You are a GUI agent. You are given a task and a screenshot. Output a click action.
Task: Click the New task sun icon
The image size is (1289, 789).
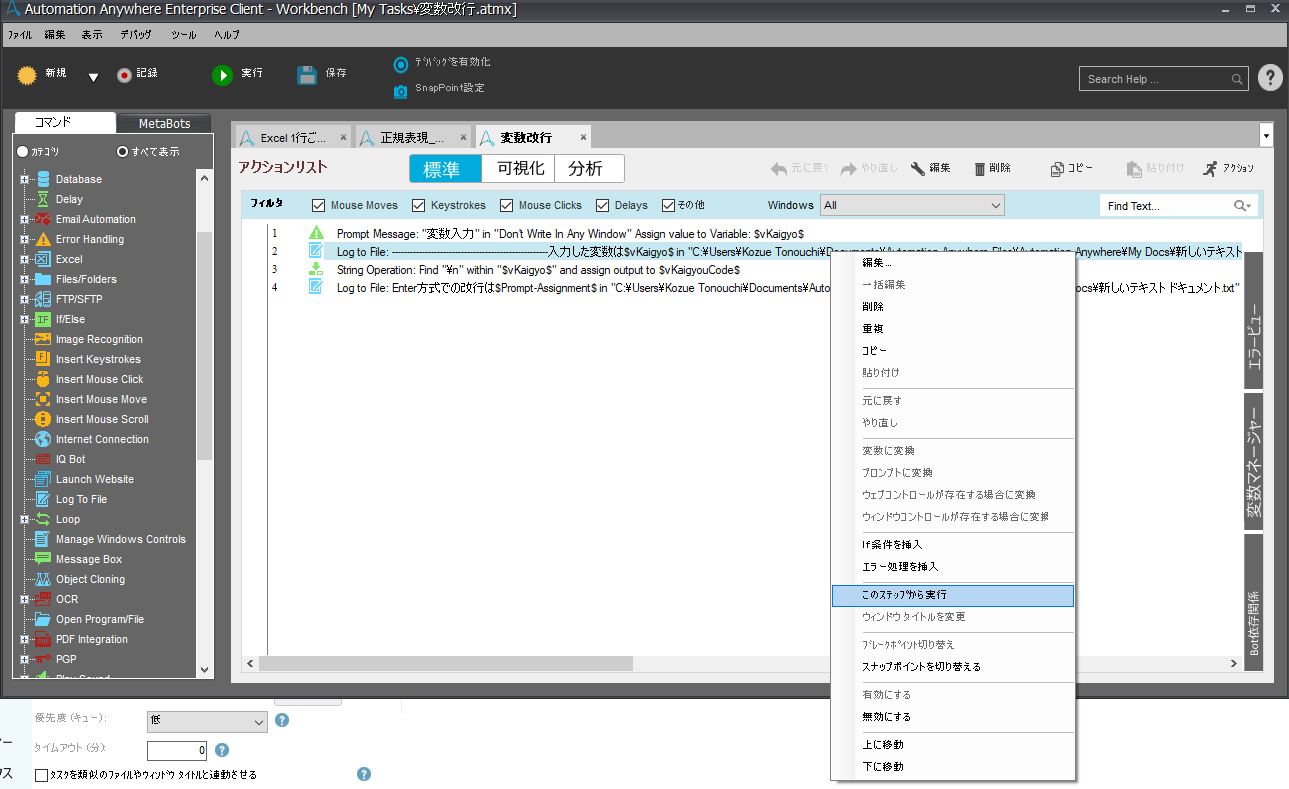tap(27, 74)
